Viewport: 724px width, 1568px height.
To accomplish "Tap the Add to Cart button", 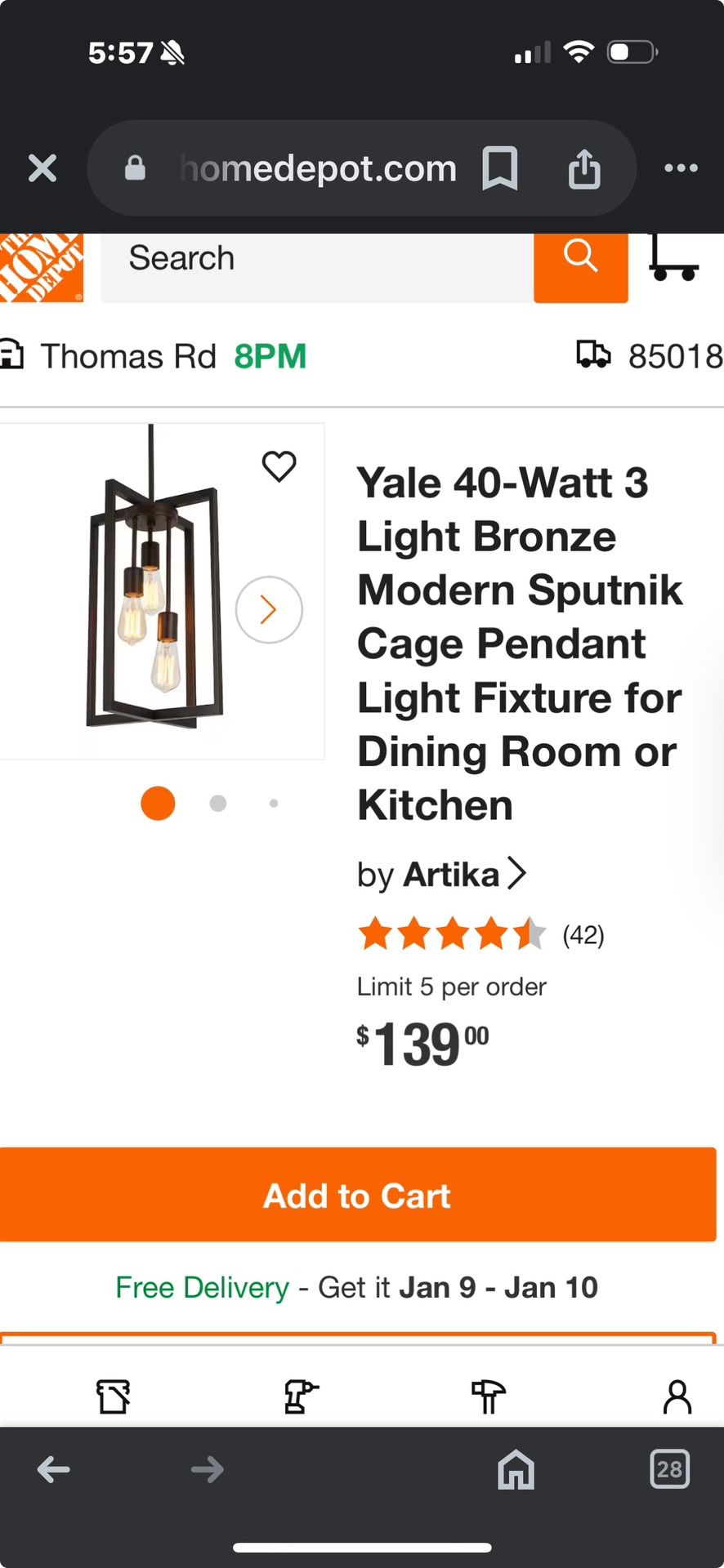I will (358, 1195).
